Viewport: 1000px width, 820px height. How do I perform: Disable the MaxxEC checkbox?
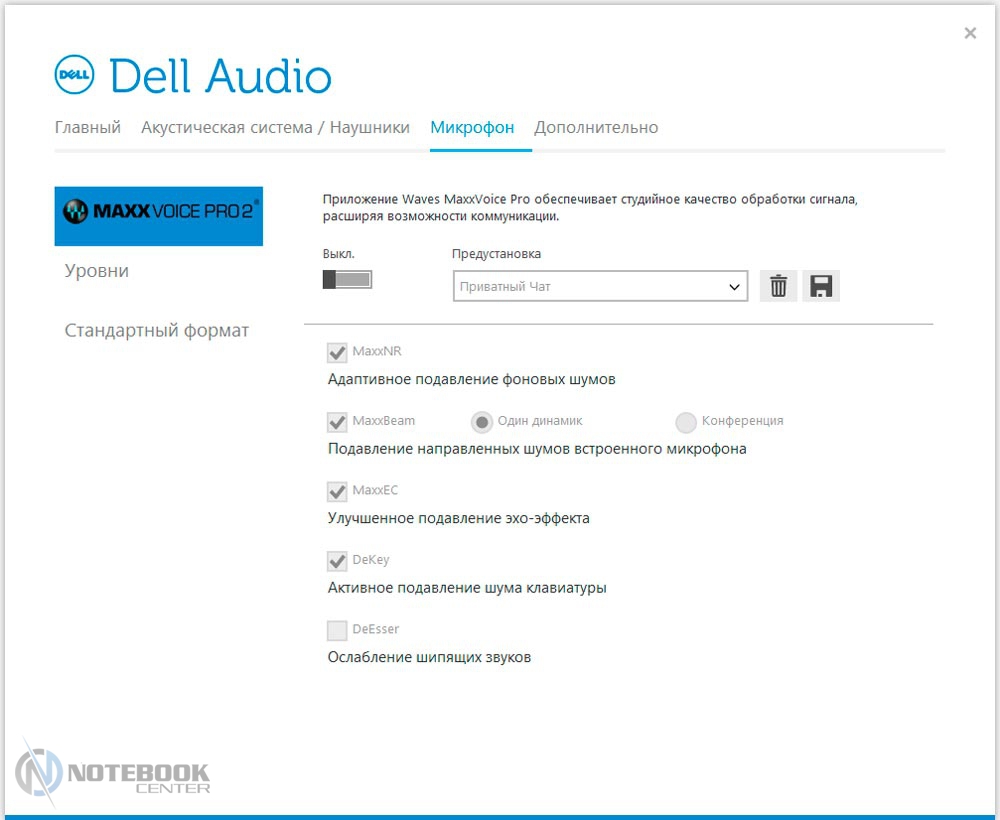(337, 491)
